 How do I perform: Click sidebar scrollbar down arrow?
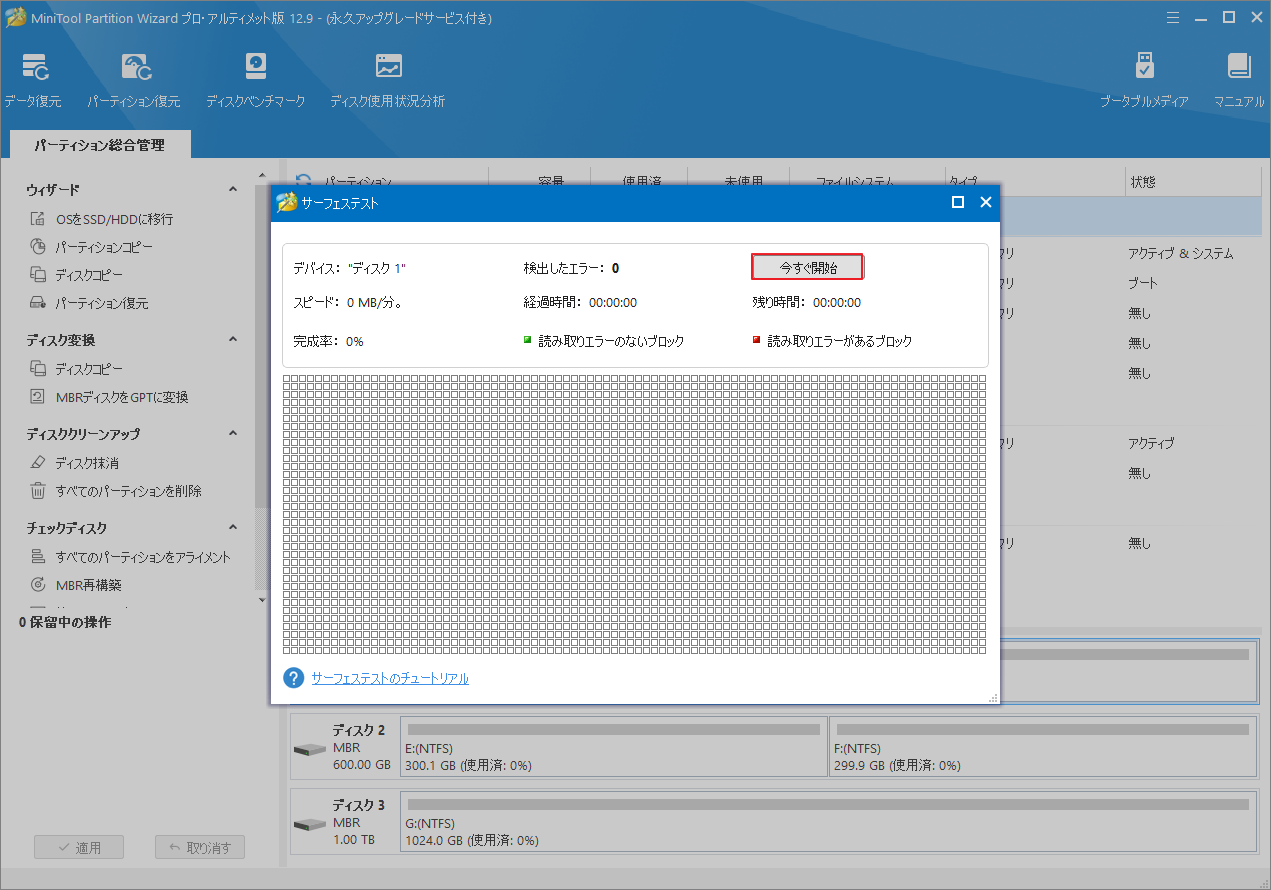[262, 600]
